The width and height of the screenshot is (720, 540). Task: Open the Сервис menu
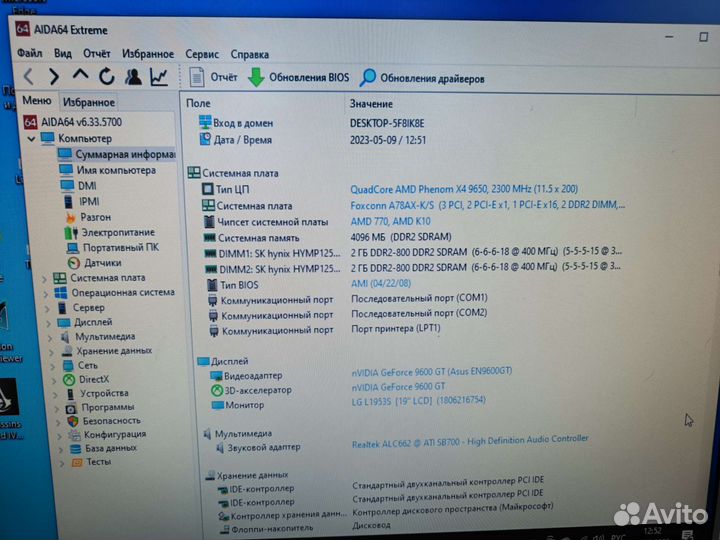coord(201,54)
